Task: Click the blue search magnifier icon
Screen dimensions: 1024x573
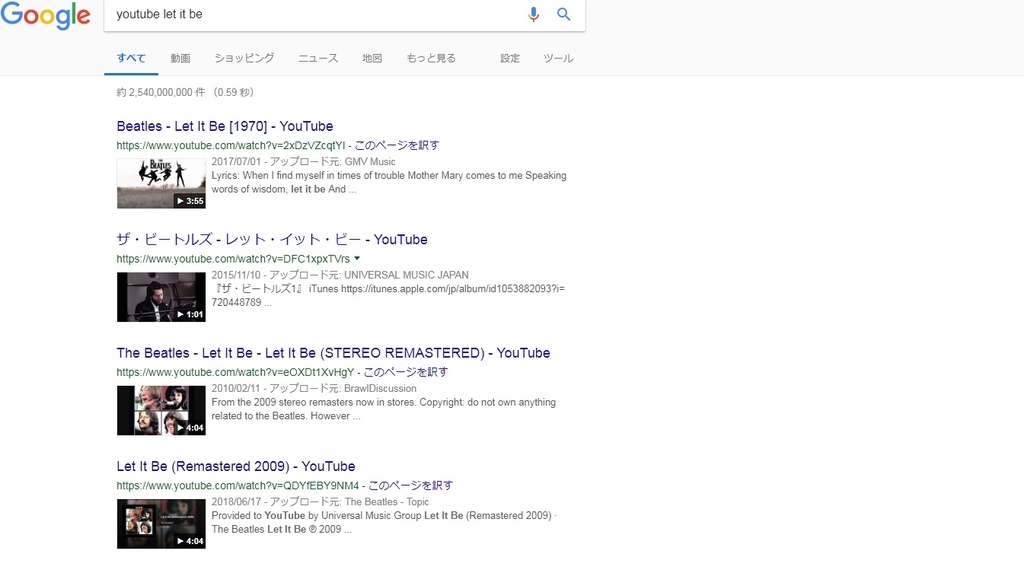Action: (x=564, y=14)
